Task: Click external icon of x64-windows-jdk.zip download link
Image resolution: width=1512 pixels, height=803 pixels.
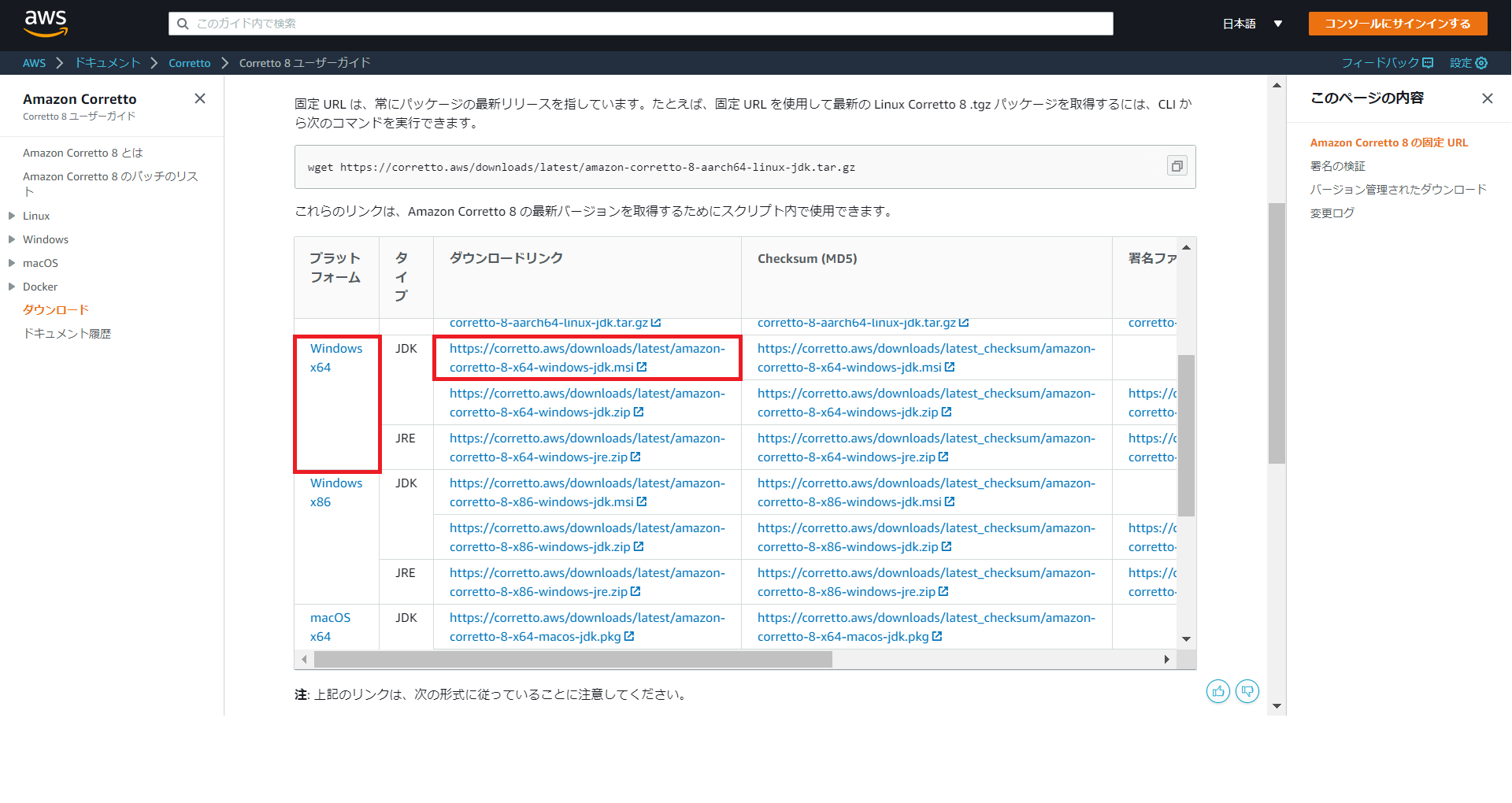Action: (639, 412)
